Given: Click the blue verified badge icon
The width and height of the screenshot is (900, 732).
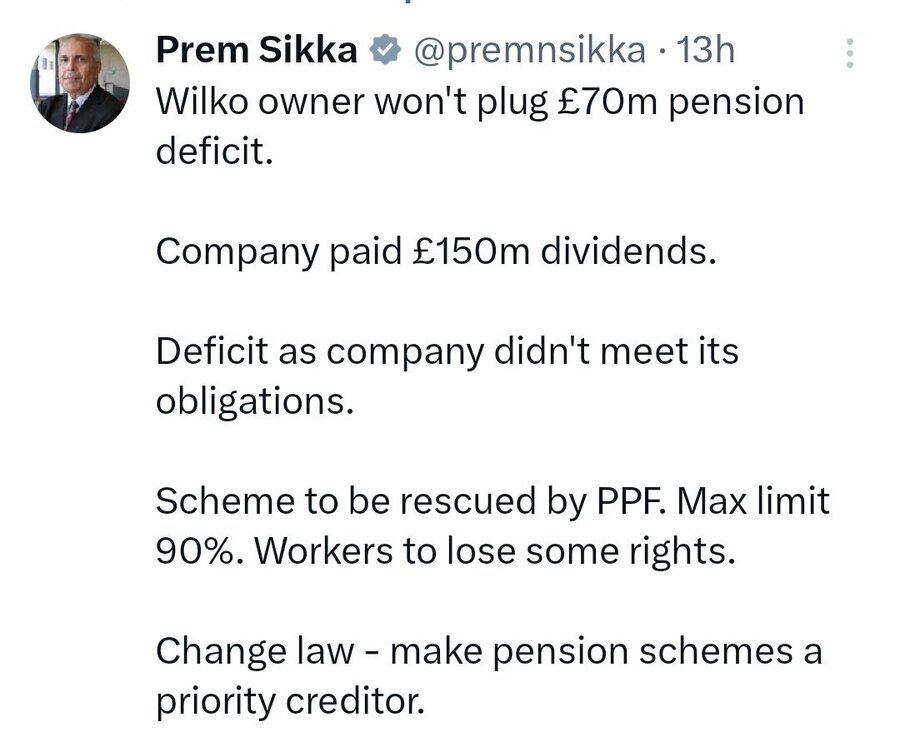Looking at the screenshot, I should [x=385, y=49].
